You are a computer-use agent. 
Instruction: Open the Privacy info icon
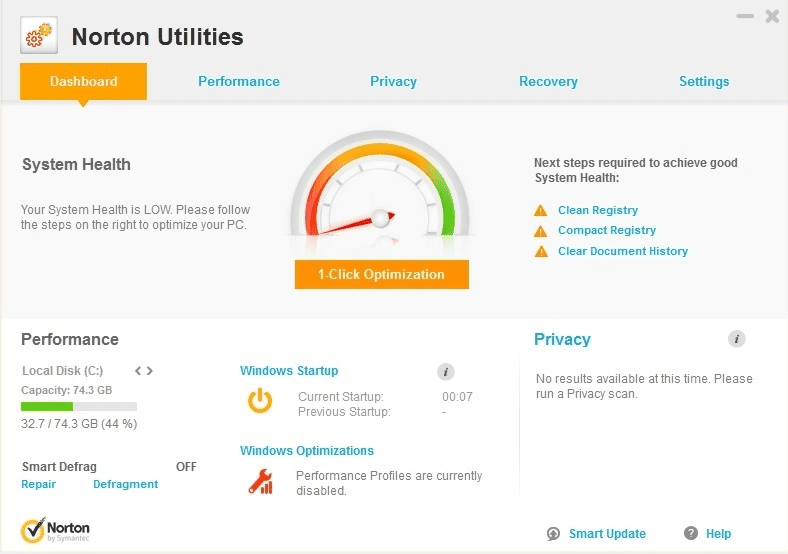(x=736, y=339)
